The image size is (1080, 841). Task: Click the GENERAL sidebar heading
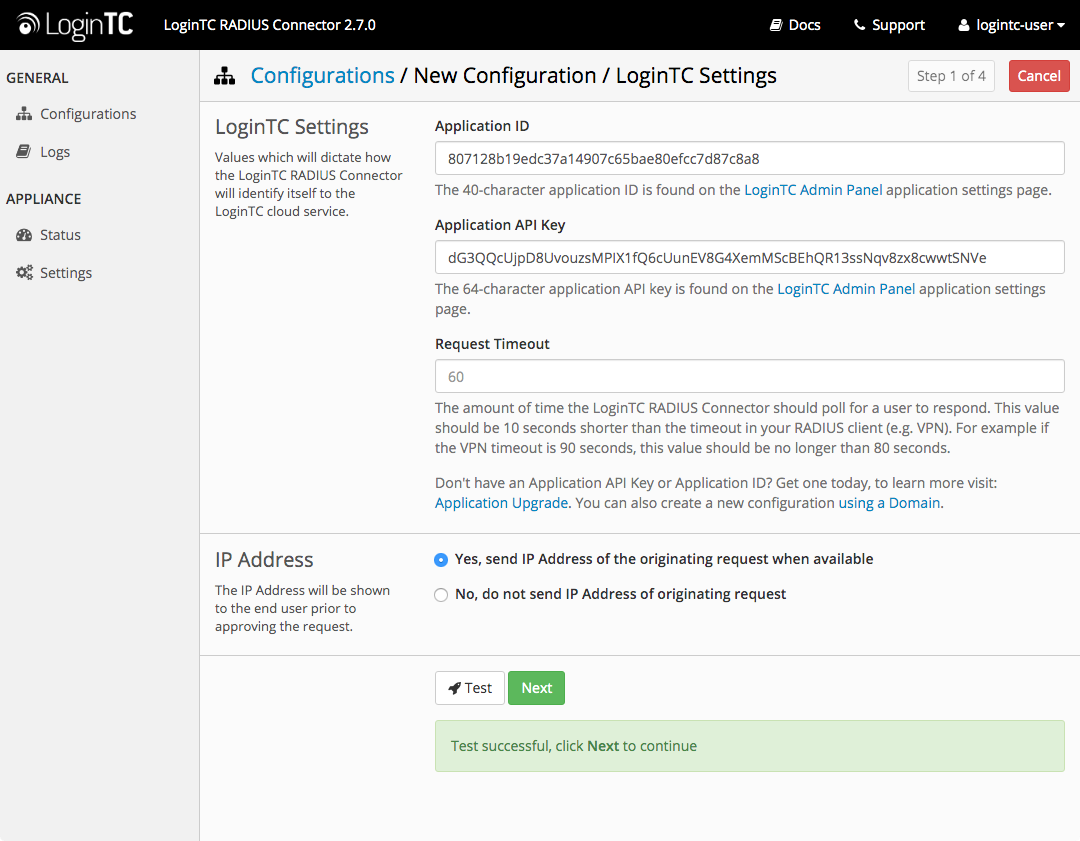click(x=37, y=78)
